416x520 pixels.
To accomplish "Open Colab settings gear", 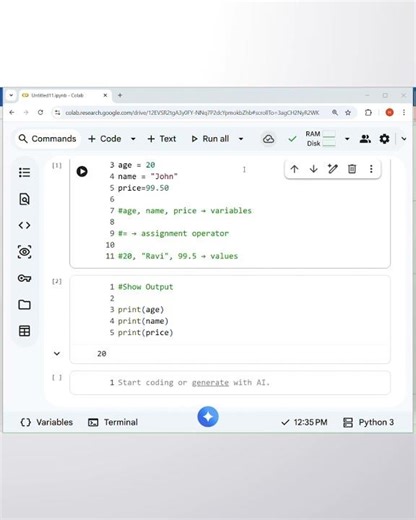I will coord(384,139).
